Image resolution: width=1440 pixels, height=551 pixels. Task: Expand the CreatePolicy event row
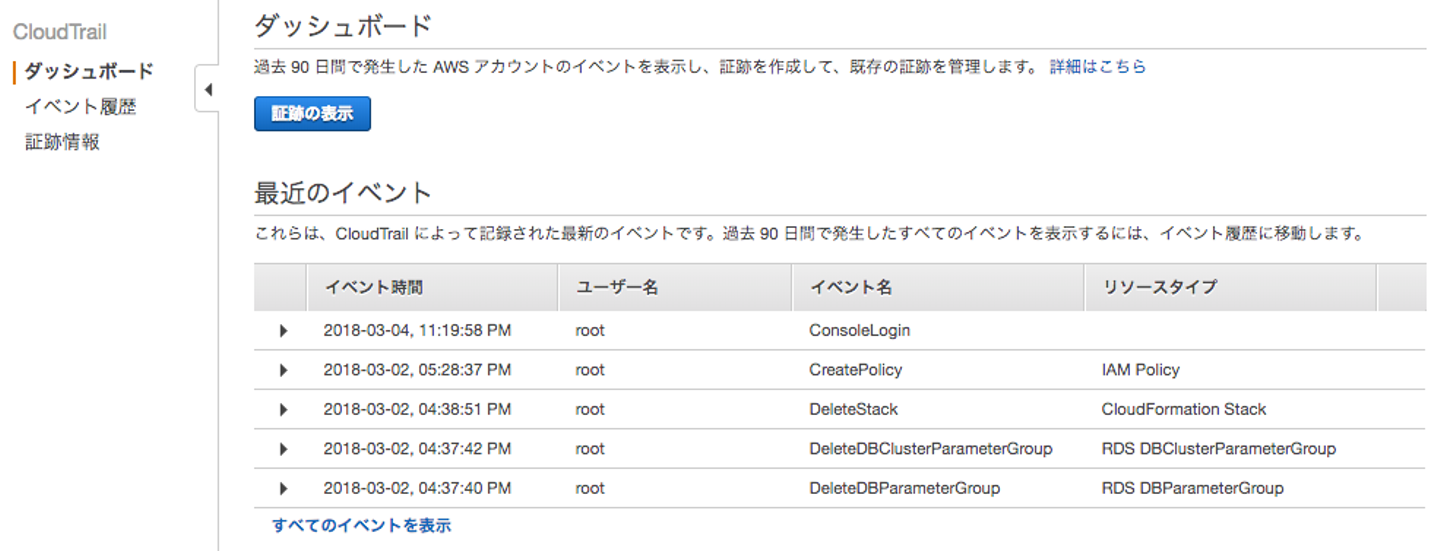[x=283, y=370]
